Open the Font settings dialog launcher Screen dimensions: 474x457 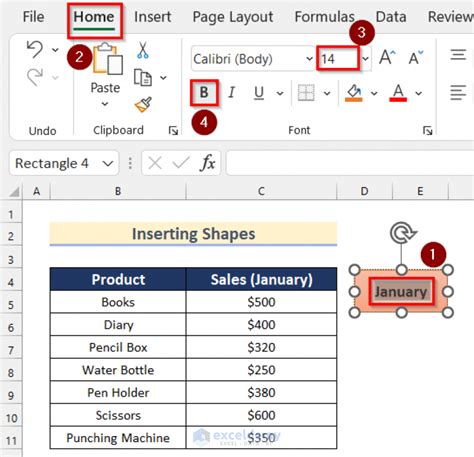(x=427, y=131)
